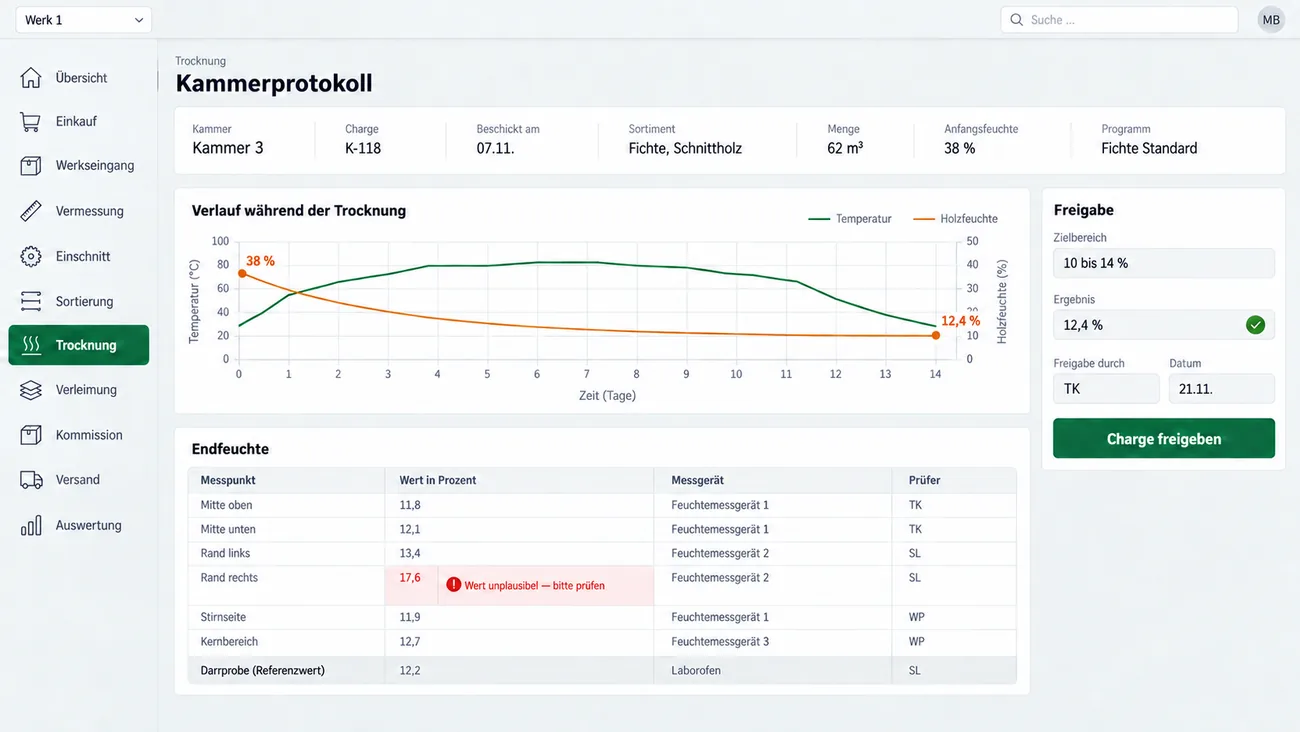Click the Programm value Fichte Standard
1300x732 pixels.
click(1149, 148)
